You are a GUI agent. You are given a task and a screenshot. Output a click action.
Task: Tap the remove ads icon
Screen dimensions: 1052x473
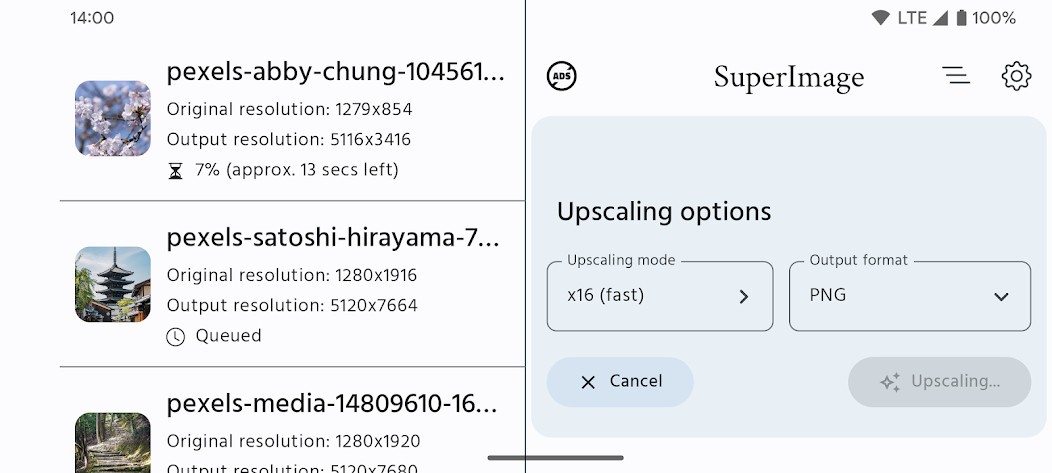[x=562, y=76]
